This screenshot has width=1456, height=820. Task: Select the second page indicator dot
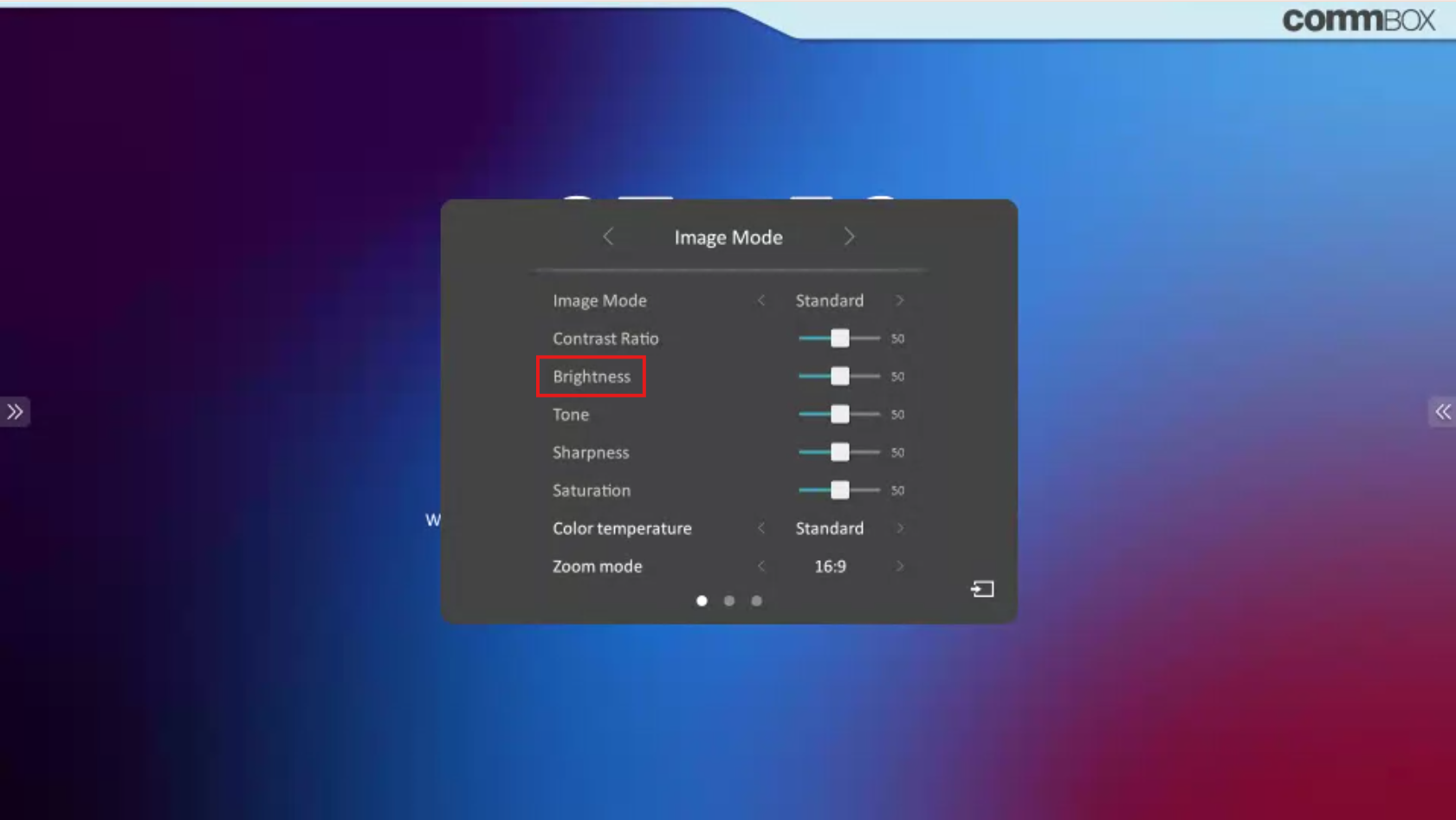click(x=728, y=600)
